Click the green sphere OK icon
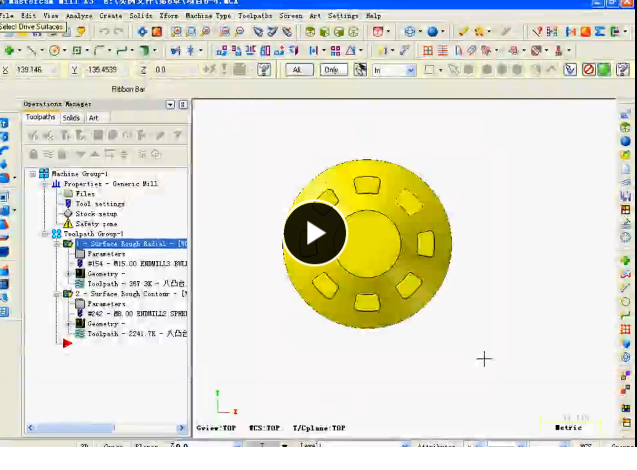The image size is (637, 470). click(604, 69)
